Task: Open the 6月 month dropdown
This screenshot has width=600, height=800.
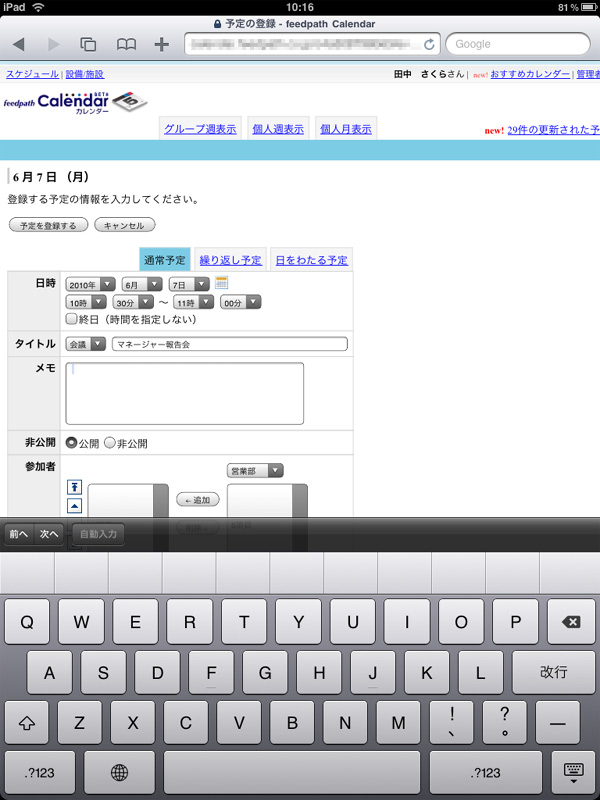Action: (x=142, y=284)
